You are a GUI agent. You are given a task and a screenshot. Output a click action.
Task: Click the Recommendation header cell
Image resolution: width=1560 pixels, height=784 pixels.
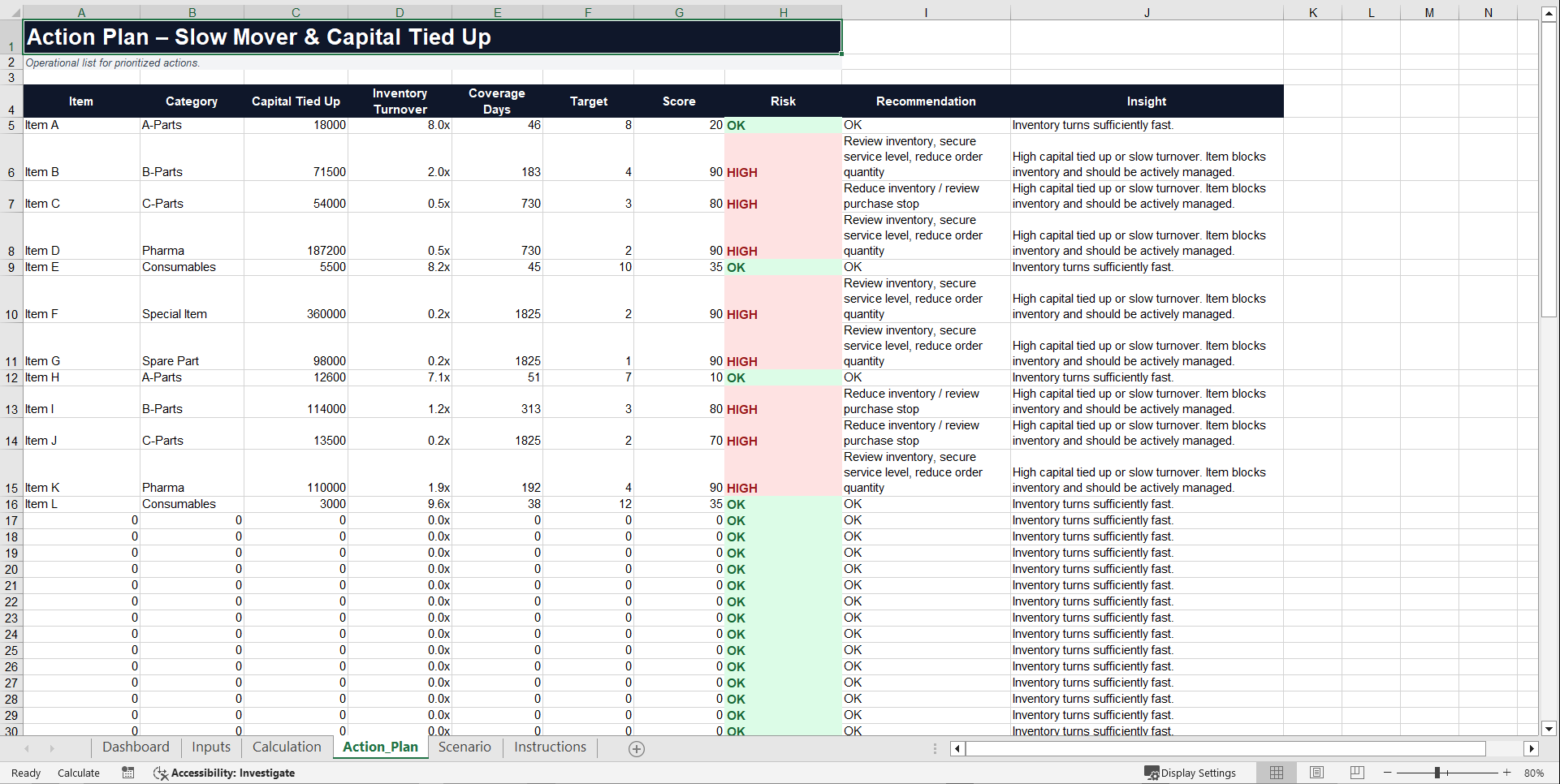coord(926,101)
